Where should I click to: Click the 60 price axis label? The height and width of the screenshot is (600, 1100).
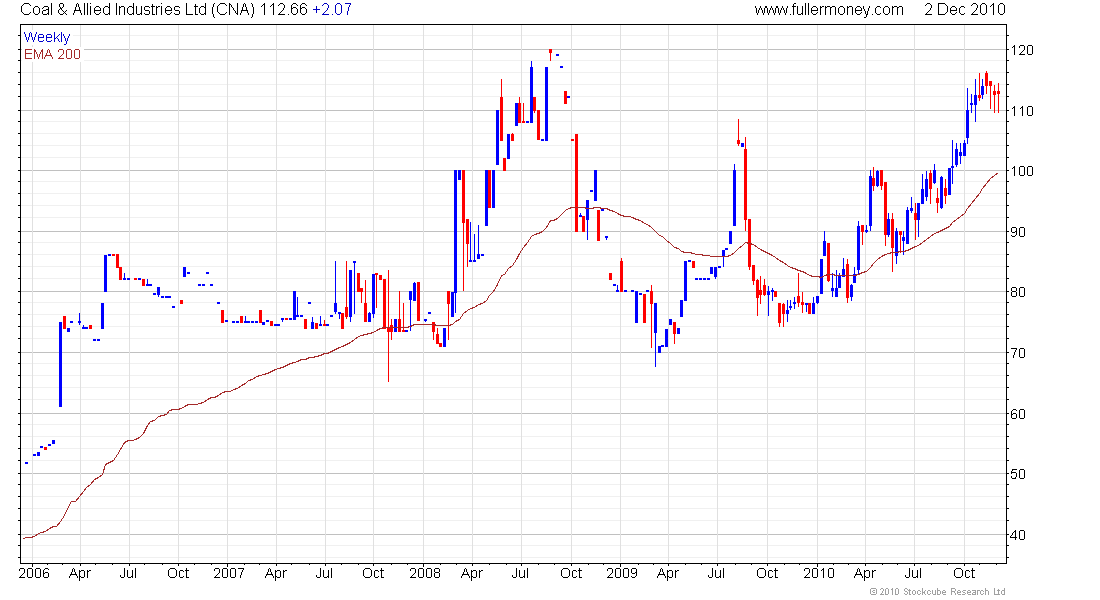(x=1017, y=414)
